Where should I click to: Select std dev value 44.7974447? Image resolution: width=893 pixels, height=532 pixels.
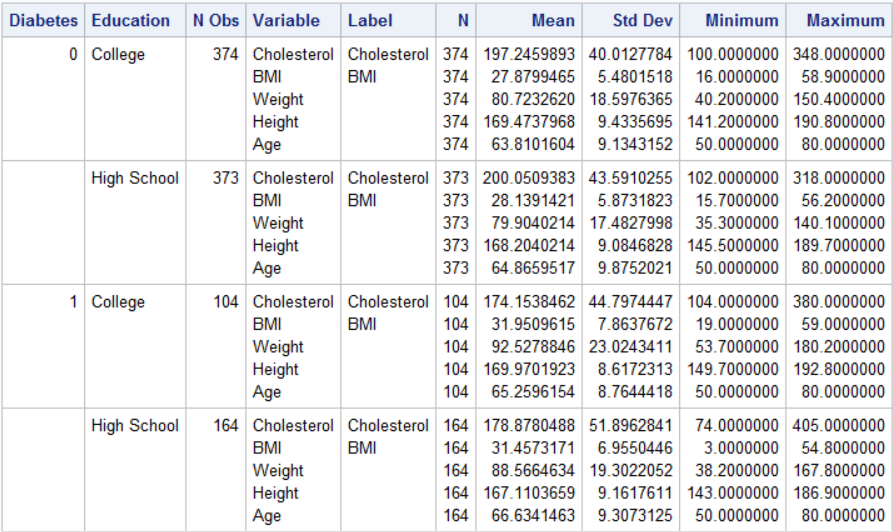tap(630, 302)
